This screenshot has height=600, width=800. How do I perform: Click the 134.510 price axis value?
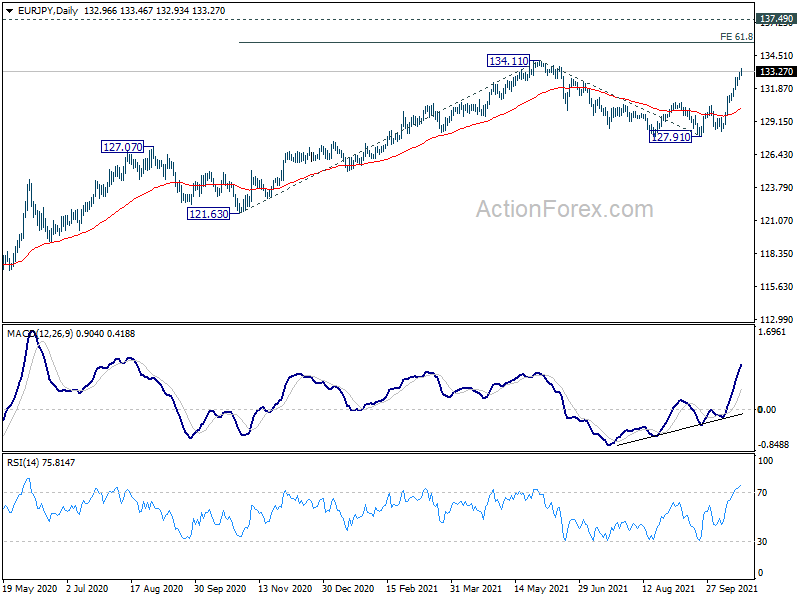pos(777,56)
